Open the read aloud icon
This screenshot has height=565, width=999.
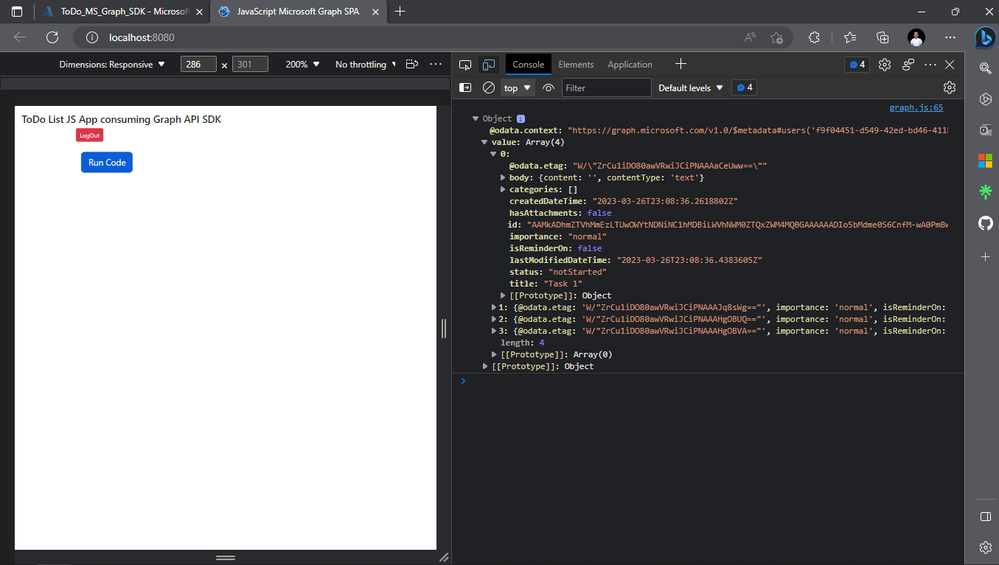coord(750,38)
